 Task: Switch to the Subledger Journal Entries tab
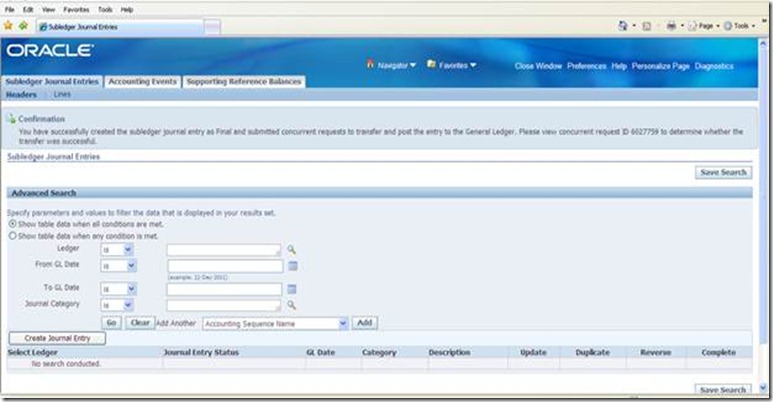[52, 81]
